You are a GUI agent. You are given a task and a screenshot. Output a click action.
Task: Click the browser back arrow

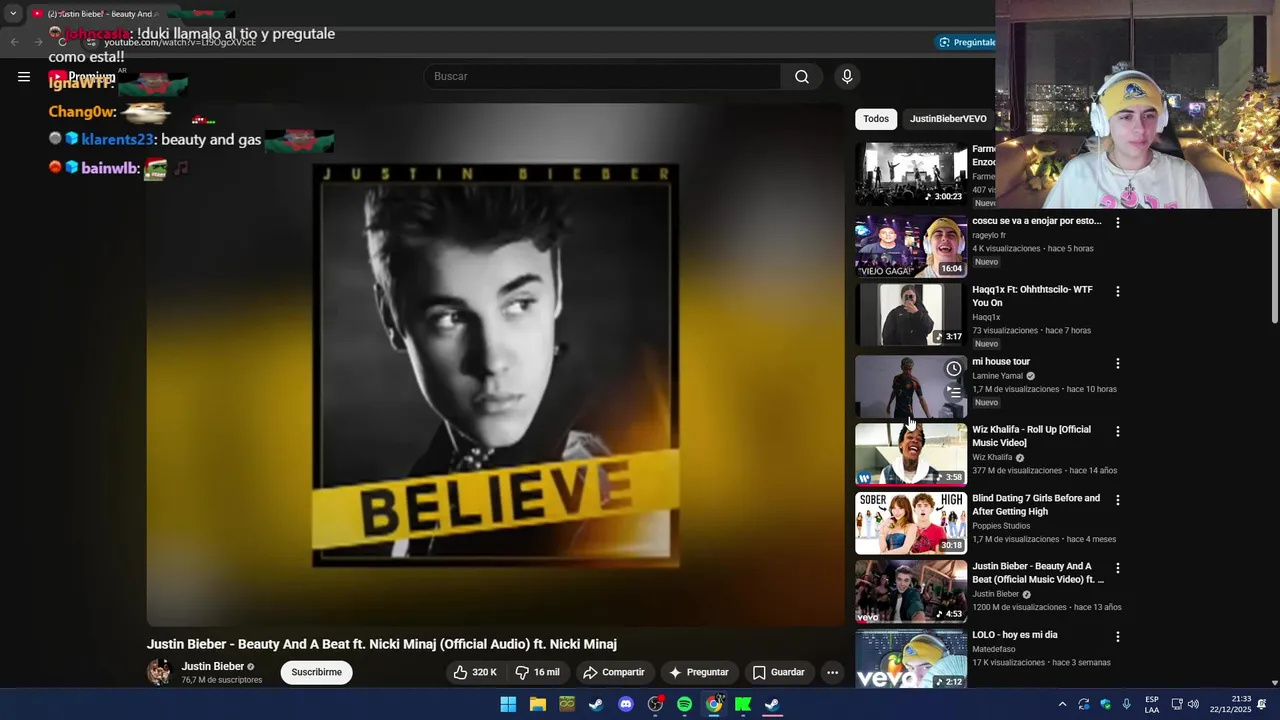coord(14,42)
